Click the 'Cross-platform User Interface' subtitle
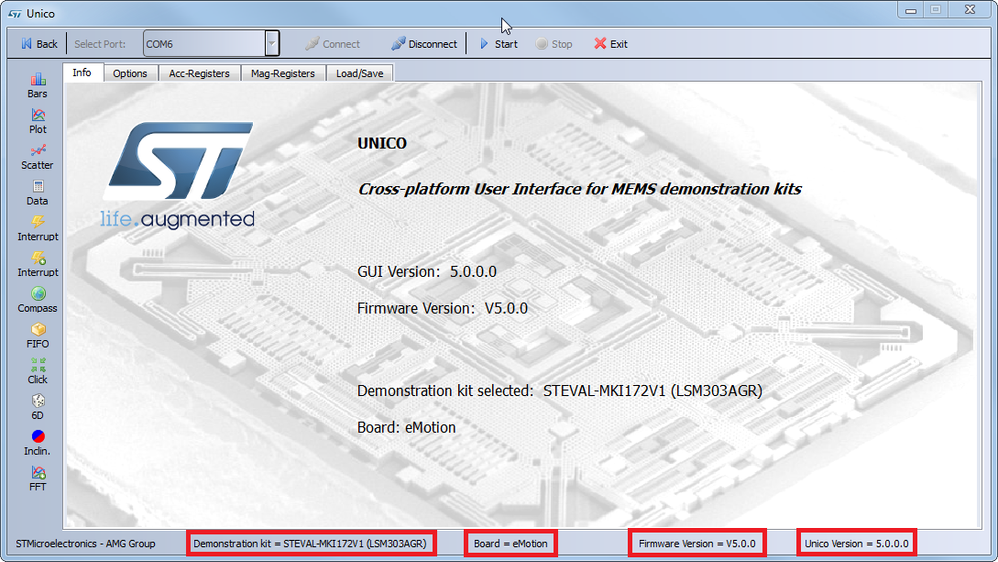Screen dimensions: 998x562 (x=579, y=189)
